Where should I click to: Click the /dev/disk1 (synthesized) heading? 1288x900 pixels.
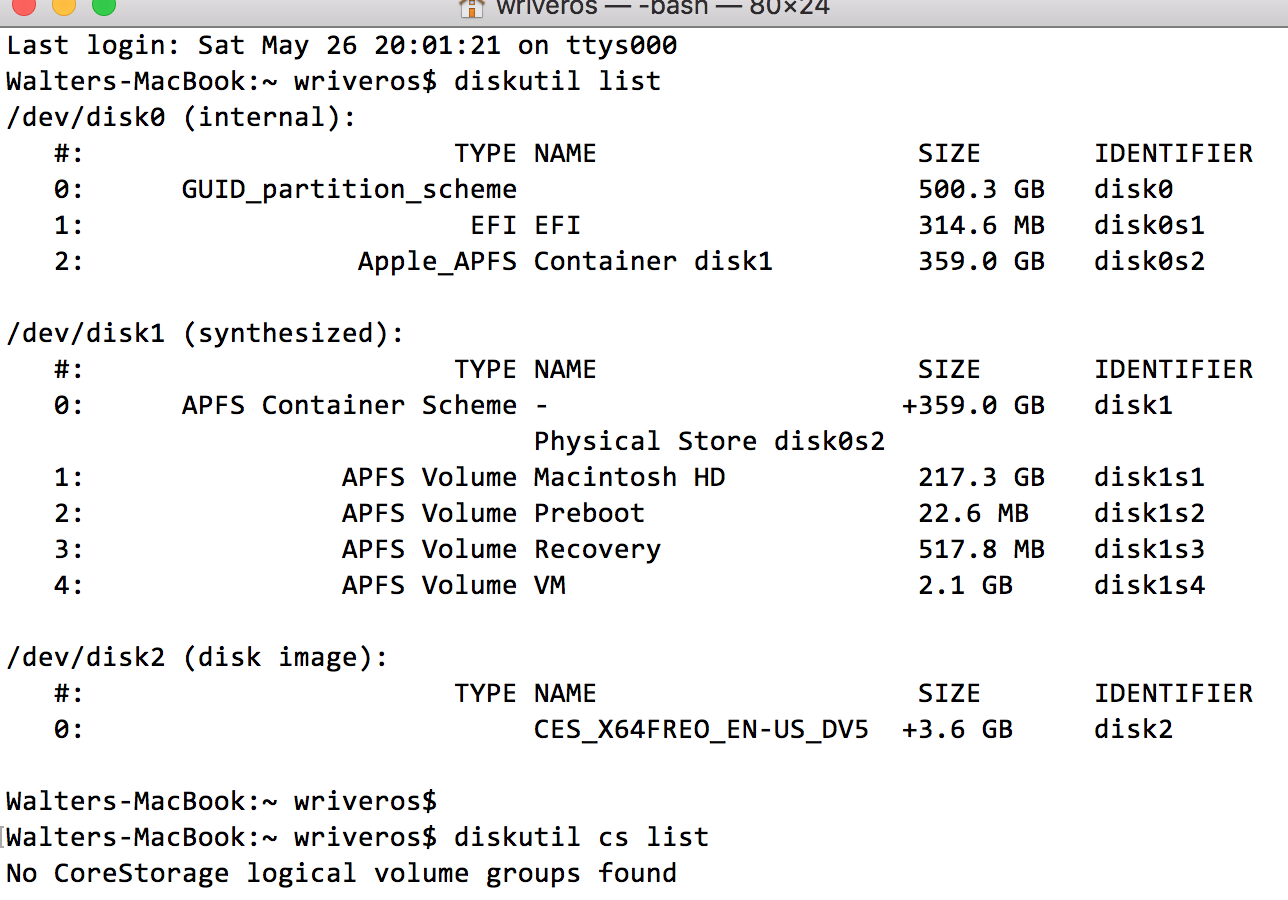click(200, 332)
